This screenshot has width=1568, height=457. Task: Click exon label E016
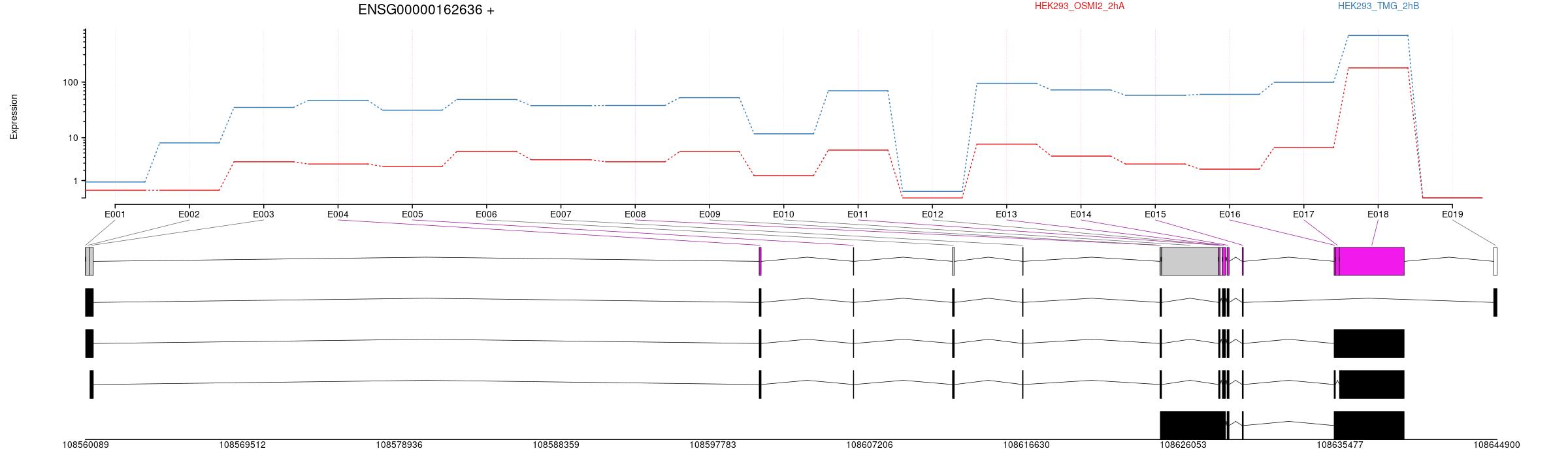[x=1230, y=214]
